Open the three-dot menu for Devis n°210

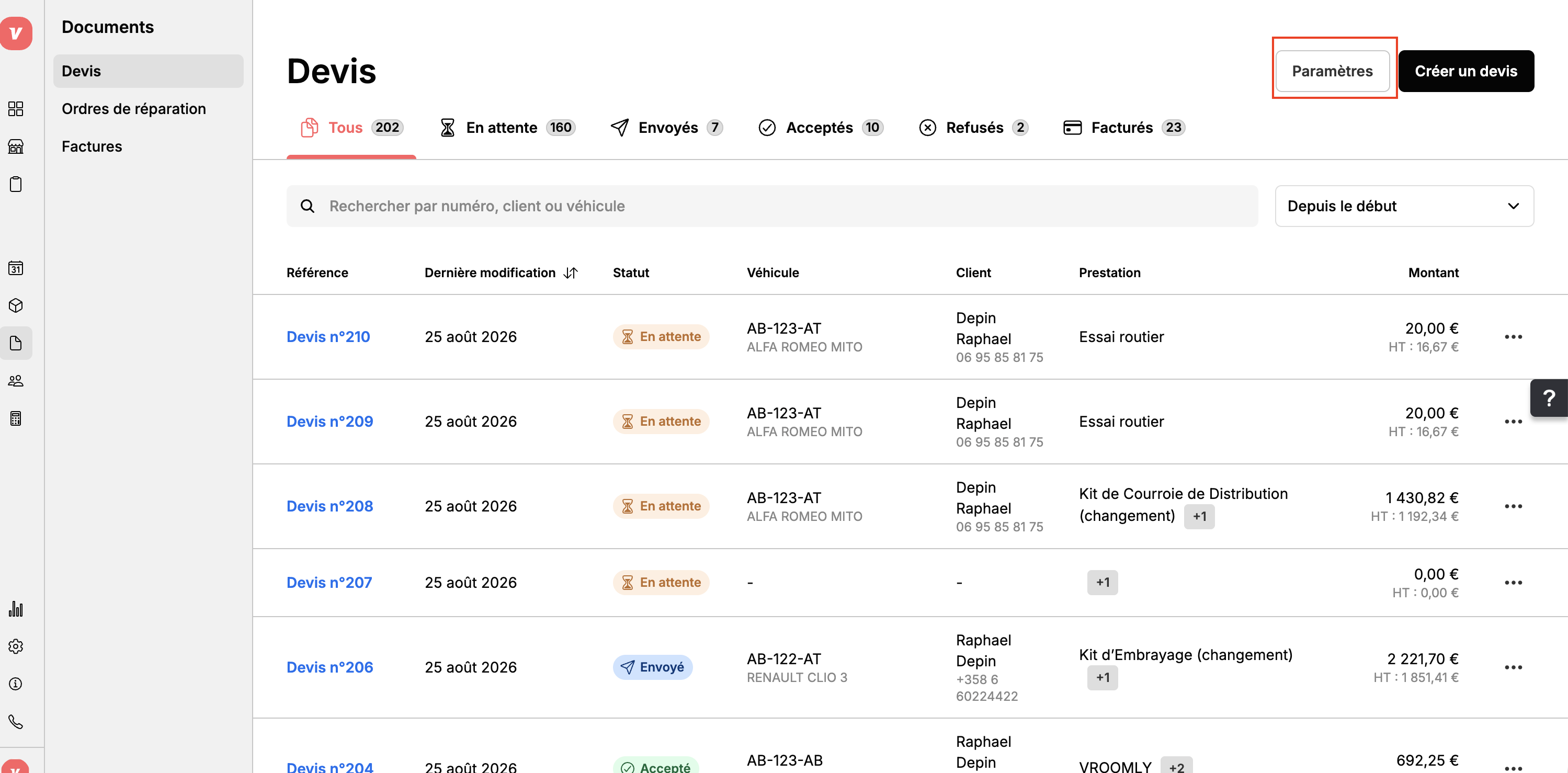(x=1513, y=337)
